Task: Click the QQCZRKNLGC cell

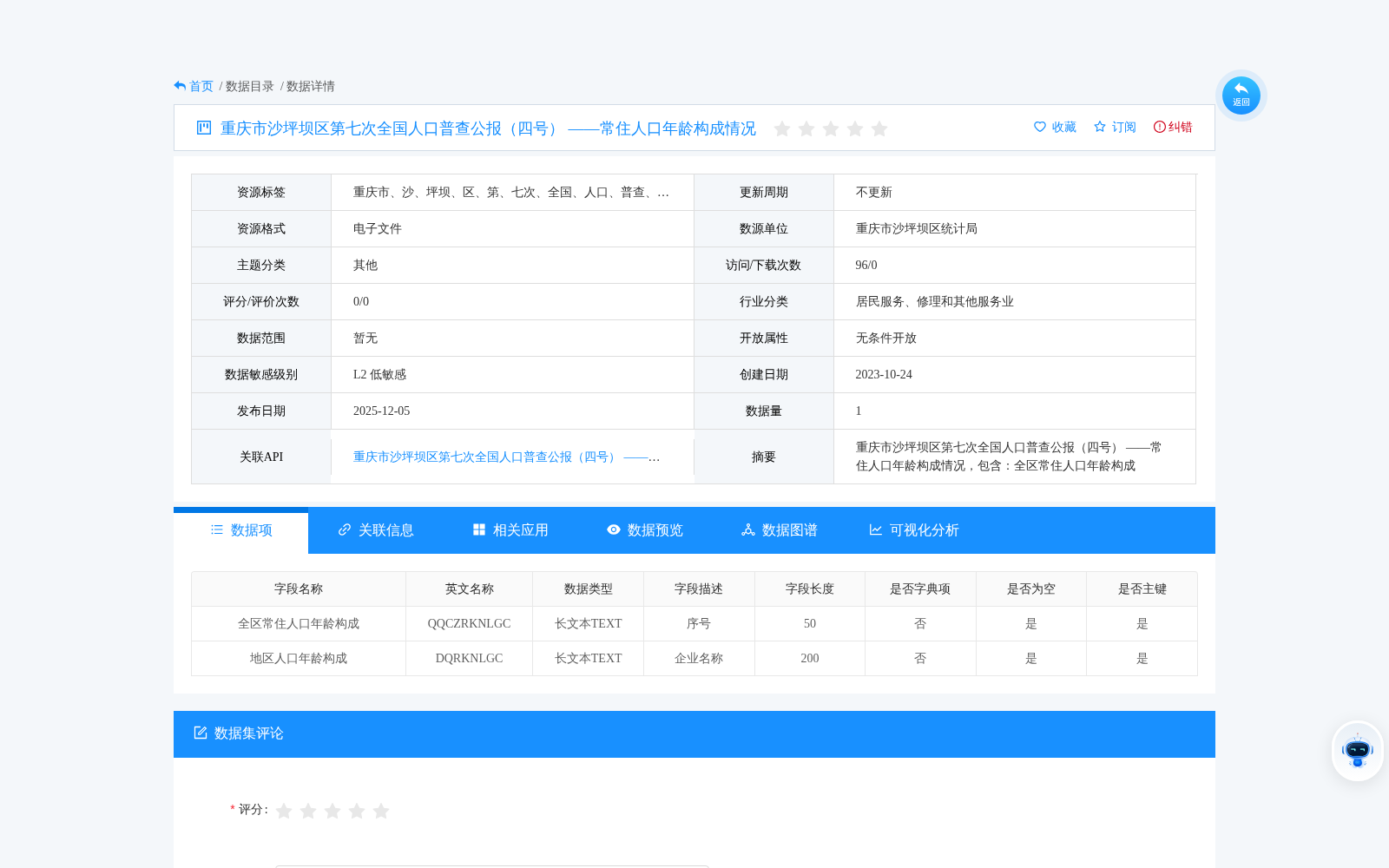Action: coord(470,623)
